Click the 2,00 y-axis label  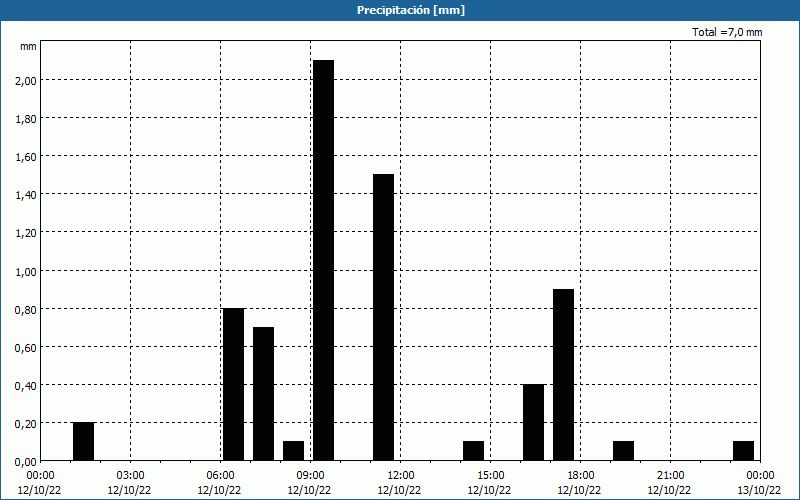coord(26,81)
